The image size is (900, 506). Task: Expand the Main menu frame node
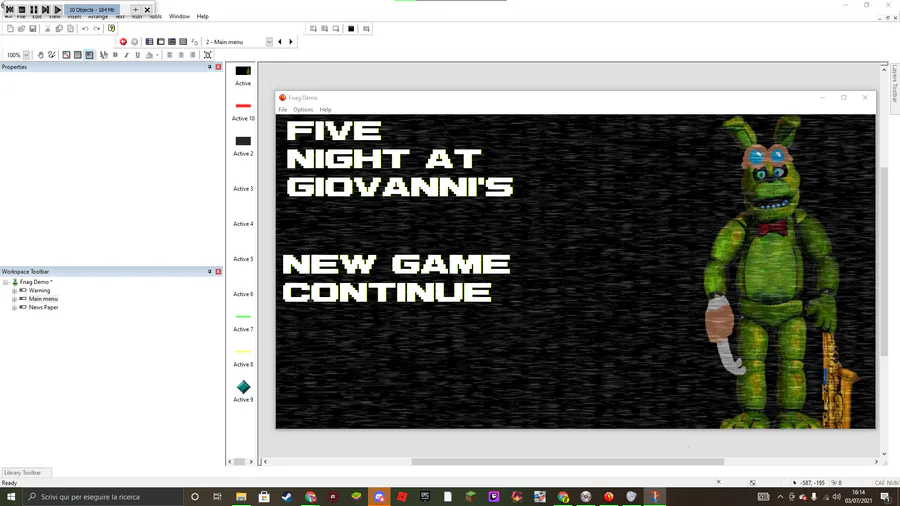pyautogui.click(x=14, y=299)
